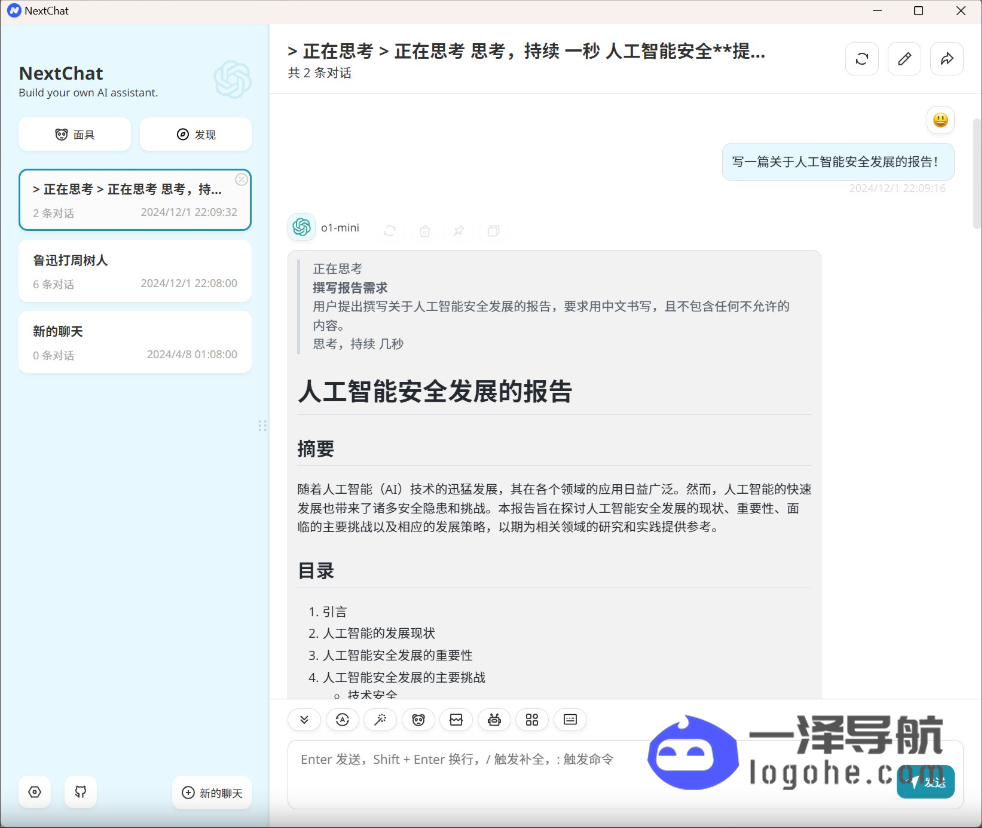Click the o1-mini model name label

340,228
